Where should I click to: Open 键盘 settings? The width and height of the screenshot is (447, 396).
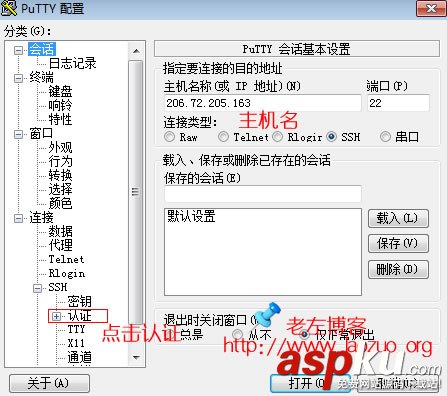click(60, 91)
